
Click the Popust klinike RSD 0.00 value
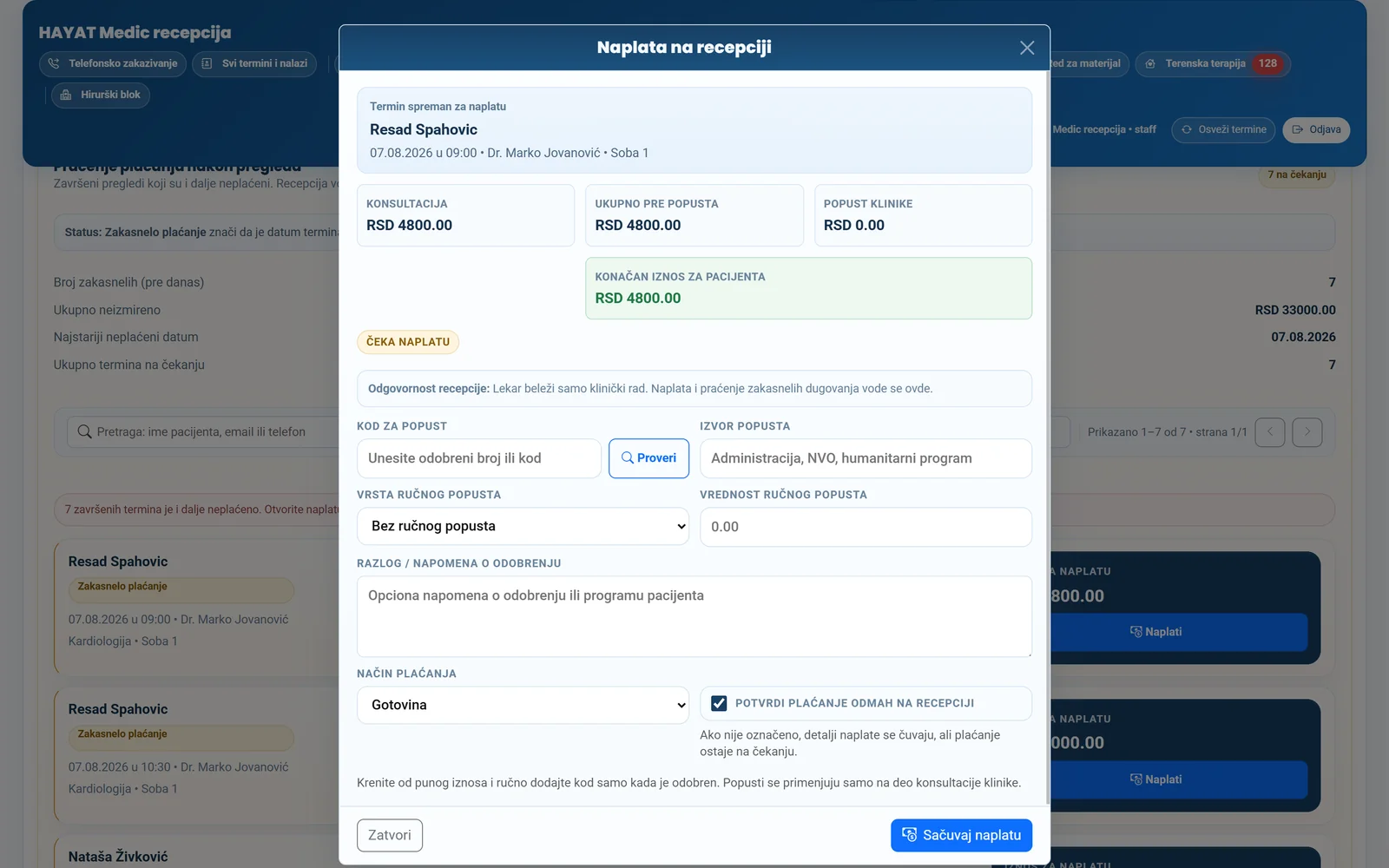[854, 225]
